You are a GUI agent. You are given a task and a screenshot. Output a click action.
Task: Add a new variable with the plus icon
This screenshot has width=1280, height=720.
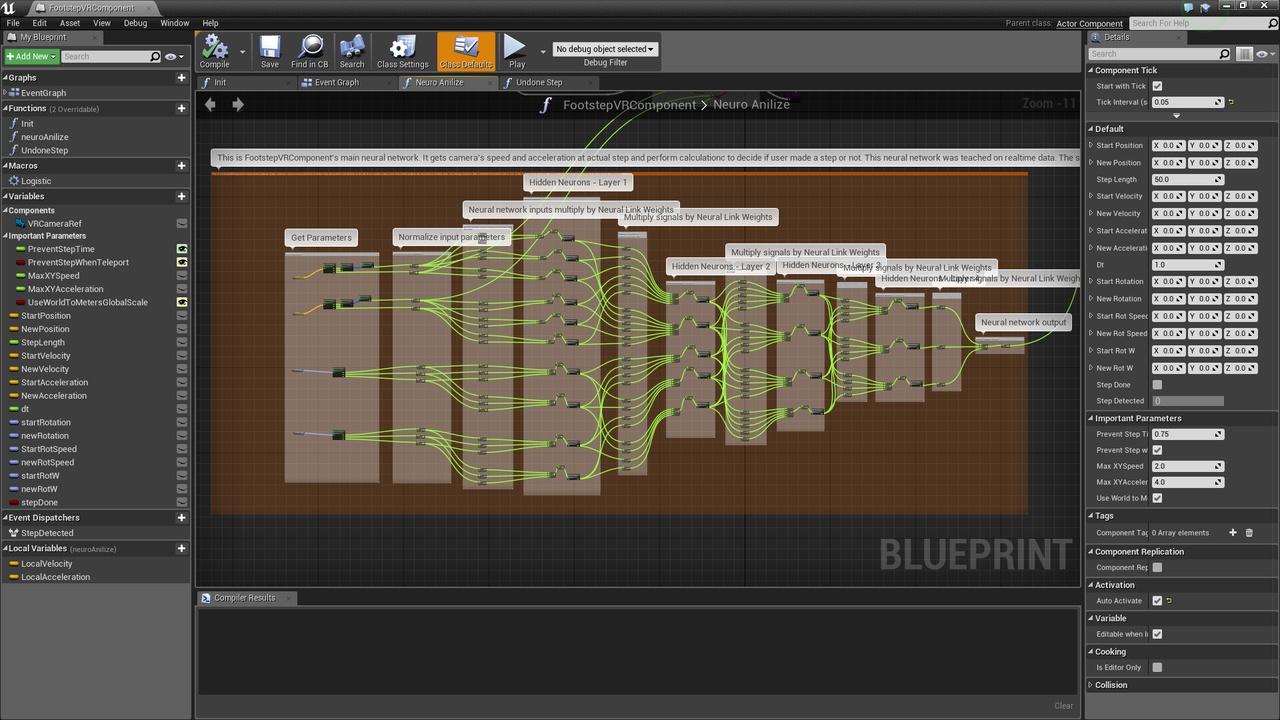point(181,196)
